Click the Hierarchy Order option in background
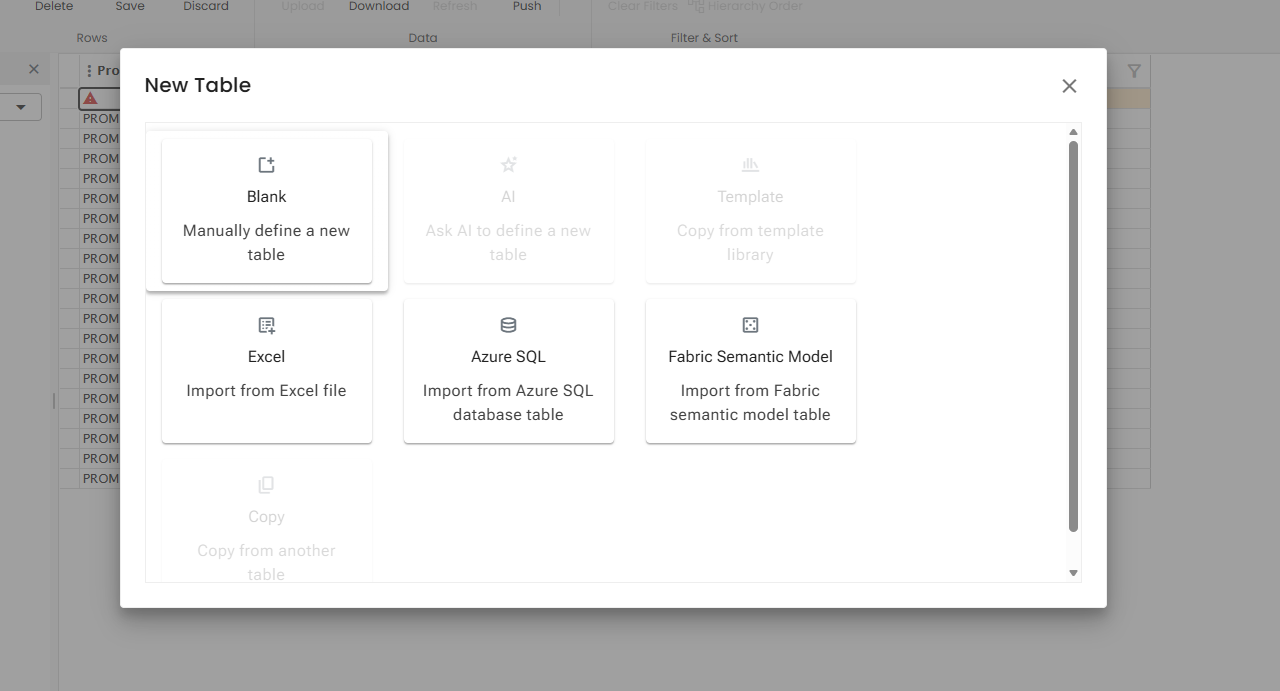This screenshot has width=1280, height=691. pyautogui.click(x=745, y=6)
